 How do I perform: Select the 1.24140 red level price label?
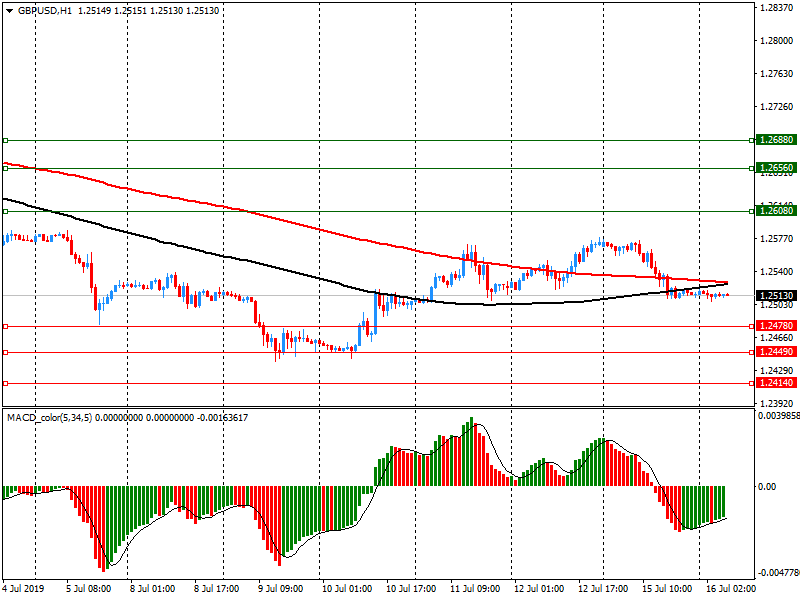777,383
